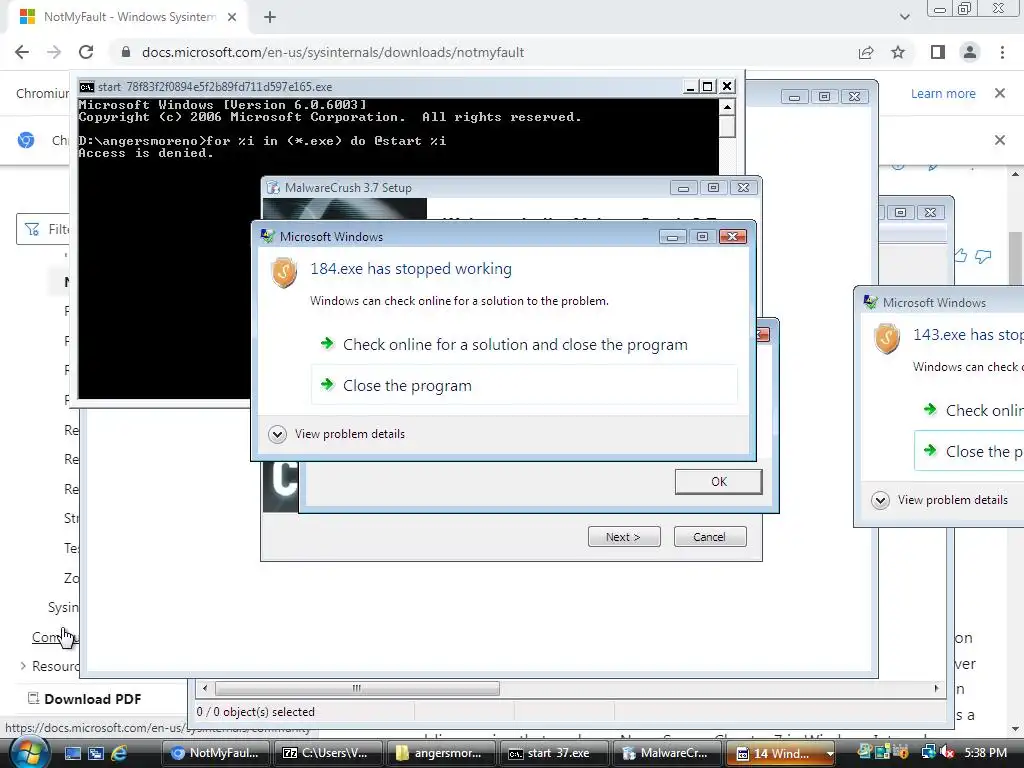Click the thumbs down feedback icon
This screenshot has width=1024, height=768.
[x=983, y=257]
